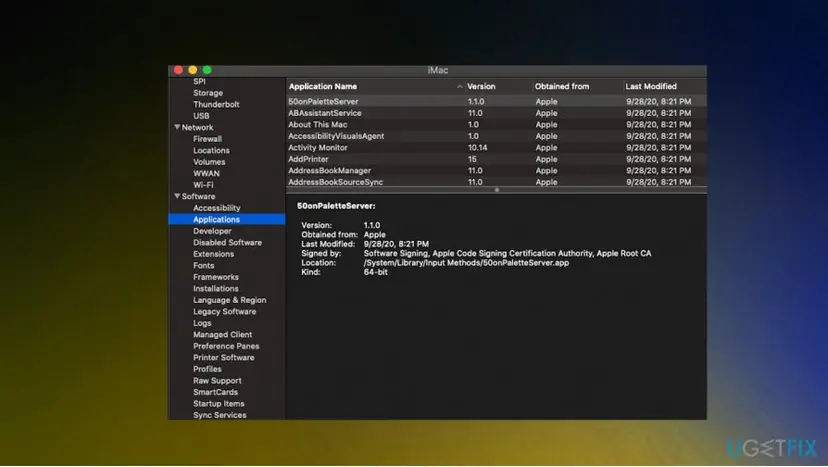Open Disabled Software list

[x=227, y=242]
